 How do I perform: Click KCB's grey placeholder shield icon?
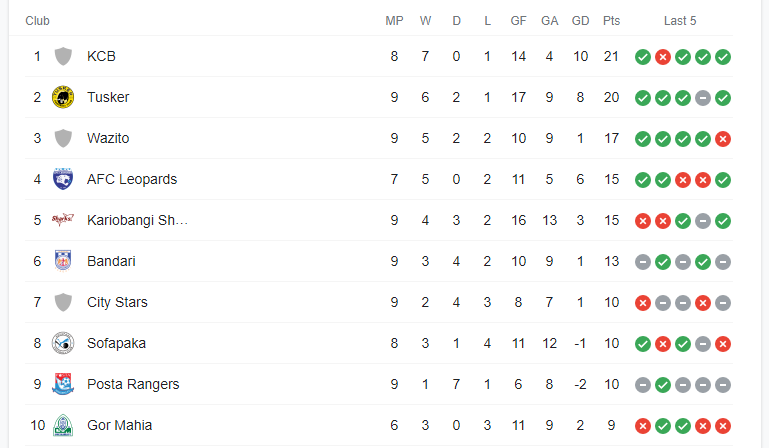point(63,56)
